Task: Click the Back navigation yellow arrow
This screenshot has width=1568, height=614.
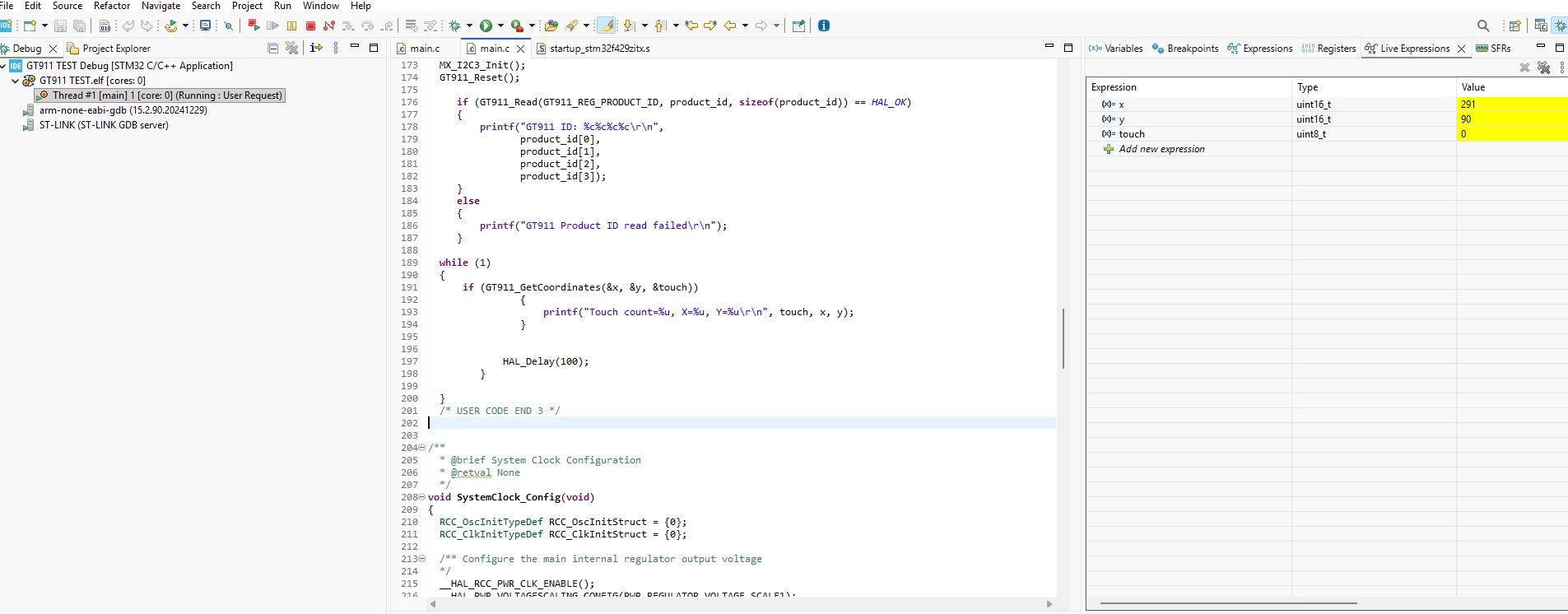Action: point(729,26)
